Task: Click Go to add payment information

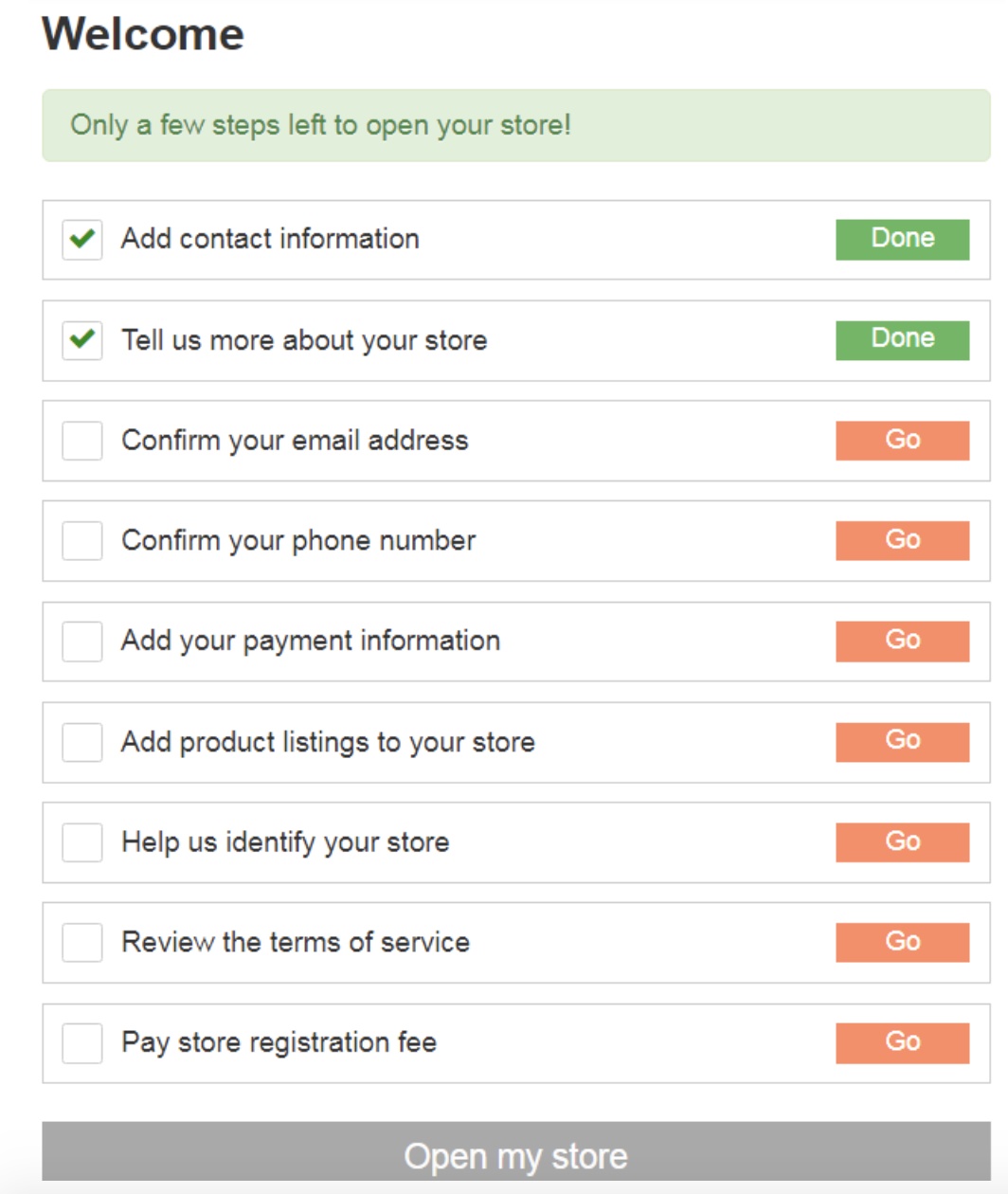Action: [902, 642]
